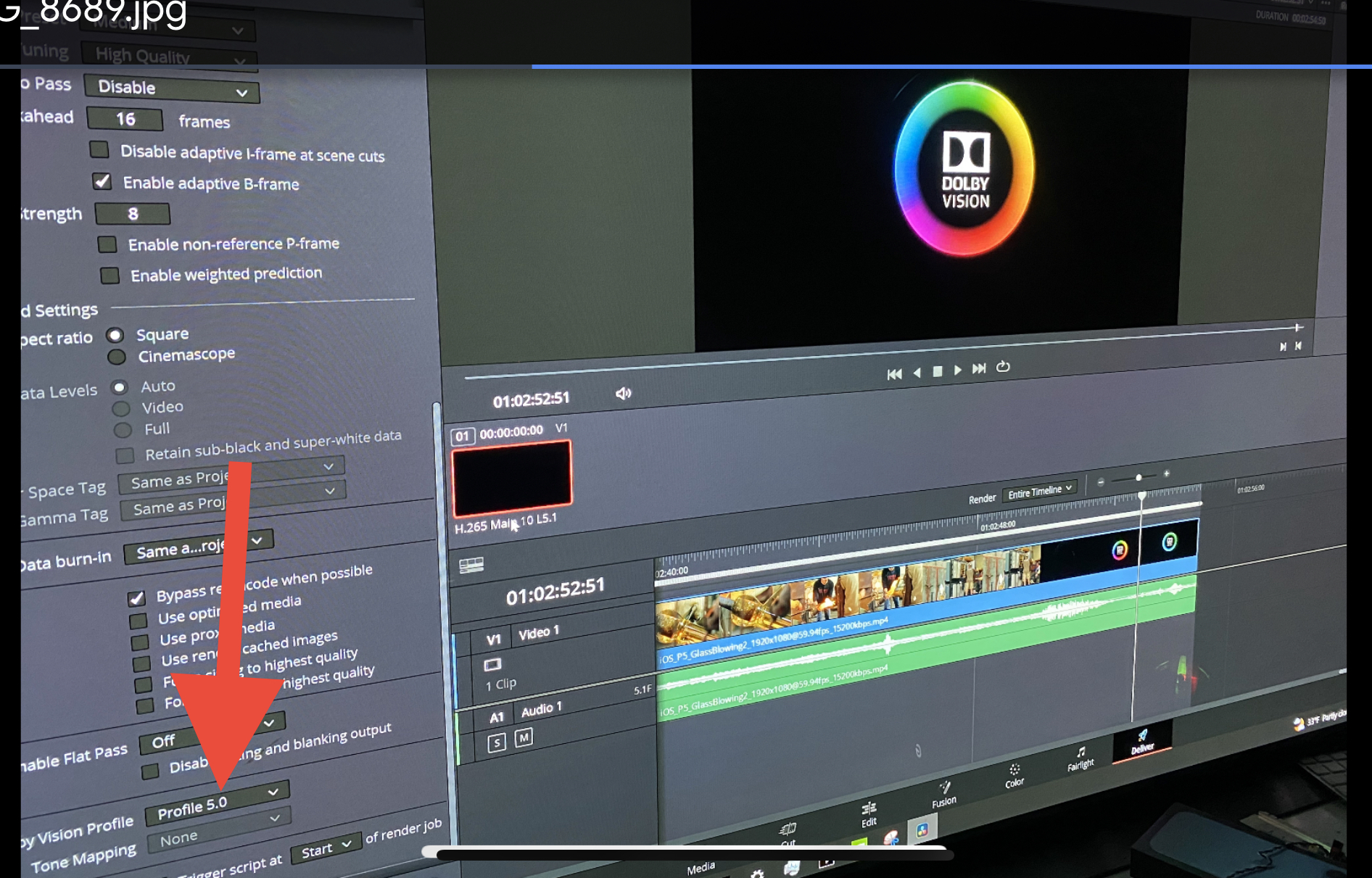The width and height of the screenshot is (1372, 878).
Task: Open Data burn-in dropdown
Action: pyautogui.click(x=198, y=546)
